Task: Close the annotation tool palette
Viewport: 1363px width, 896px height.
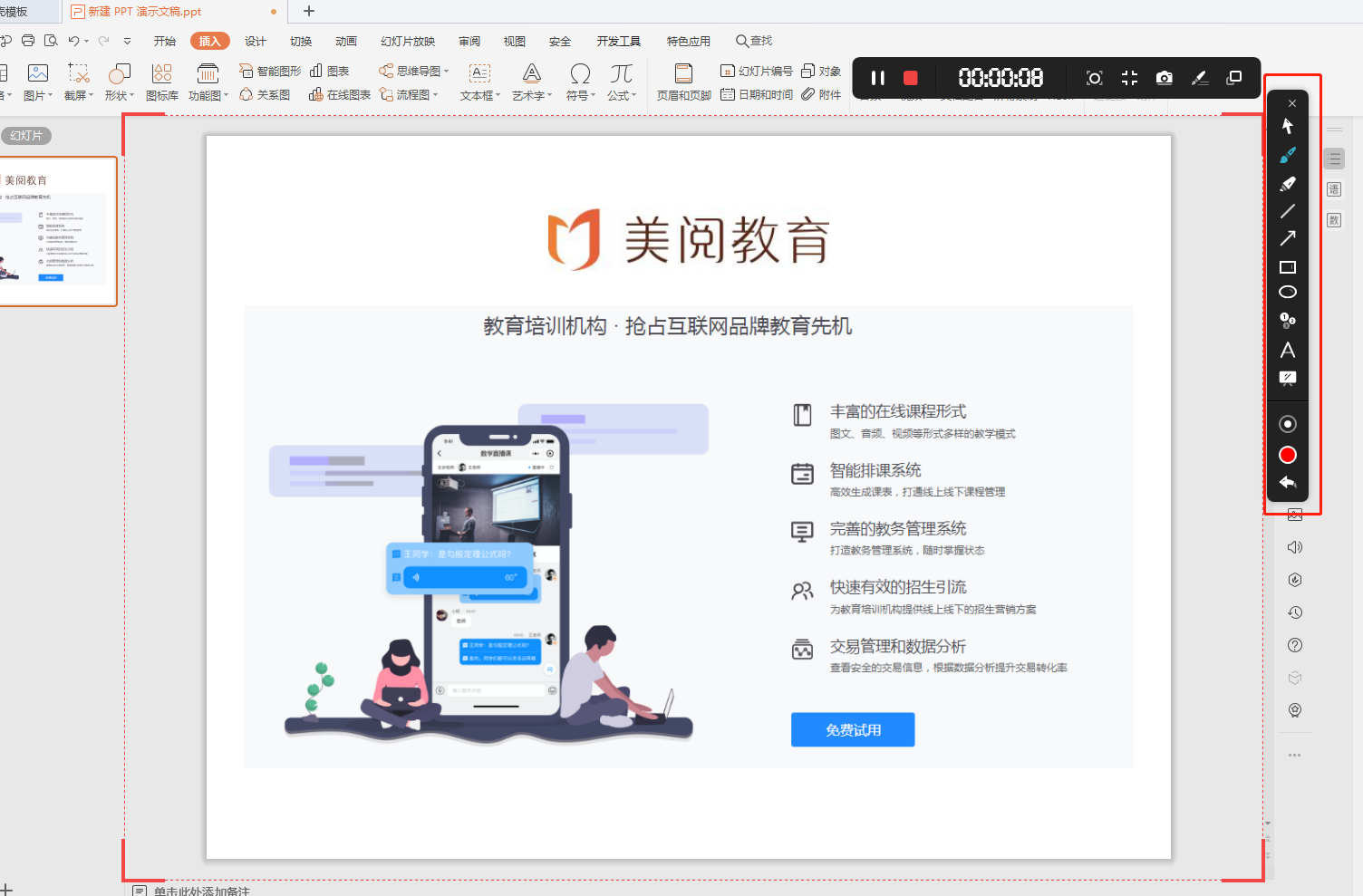Action: 1292,103
